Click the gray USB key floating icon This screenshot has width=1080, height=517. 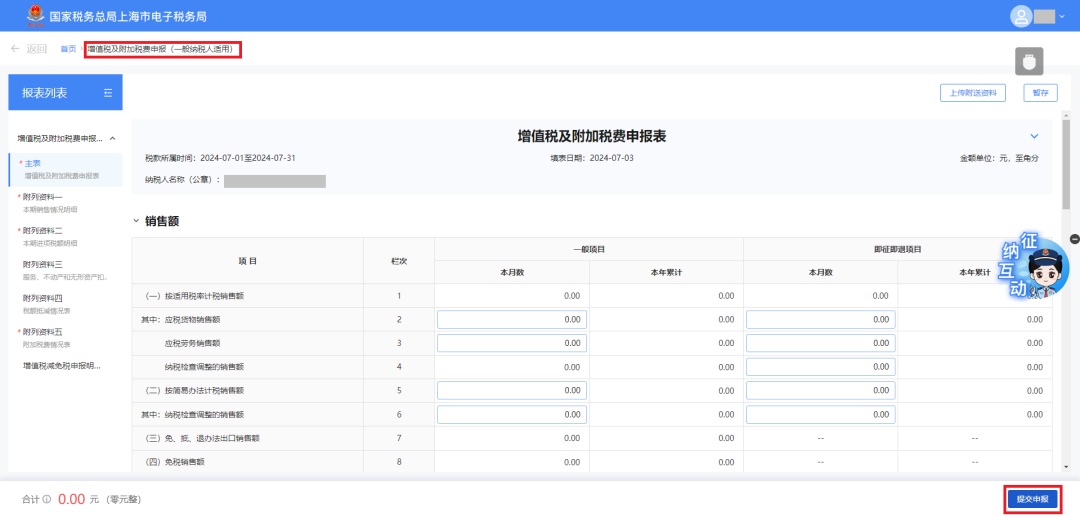coord(1030,61)
